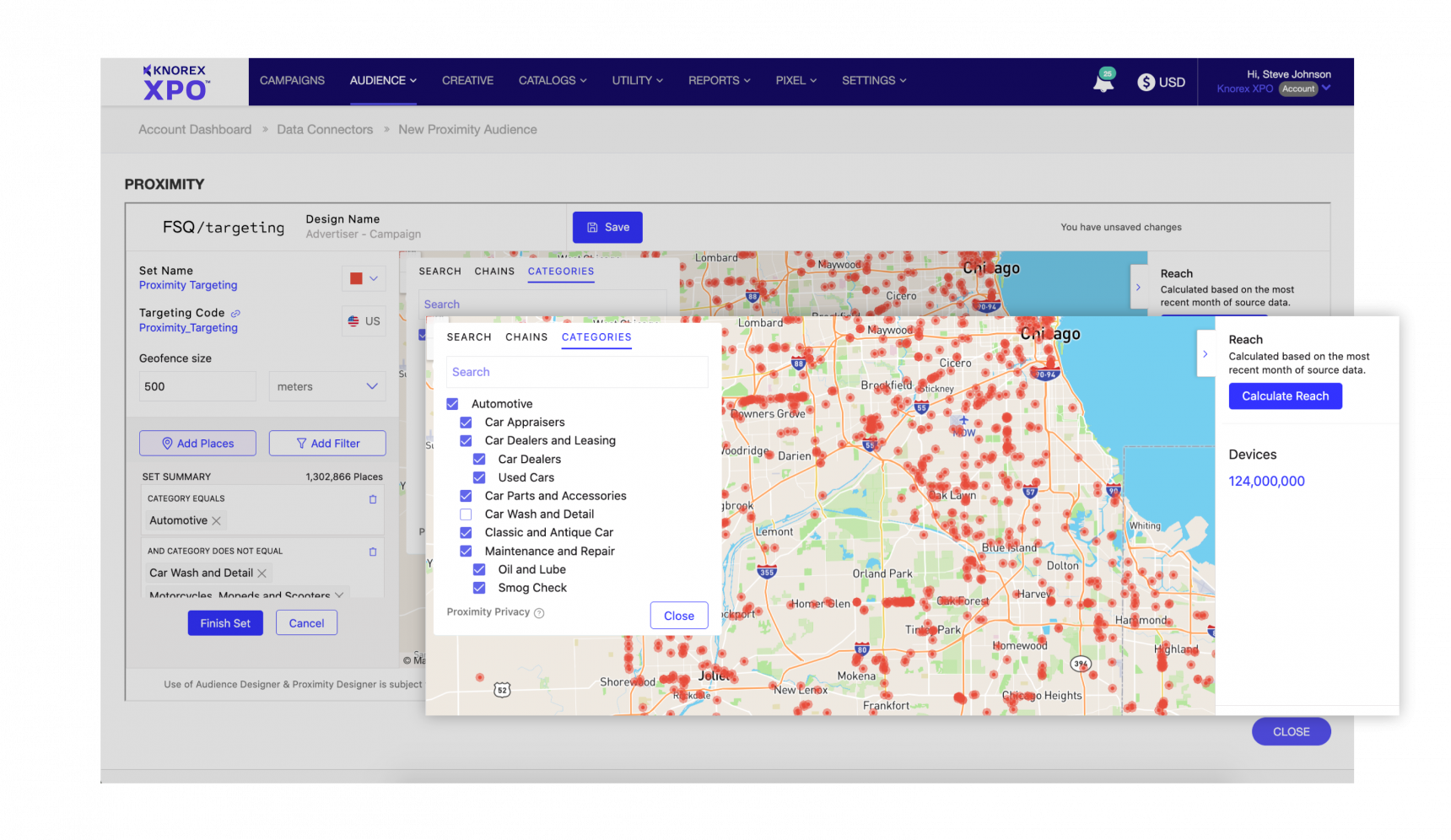Click the Route 52 shield near Shorewood
Screen dimensions: 1451x840
pos(502,690)
